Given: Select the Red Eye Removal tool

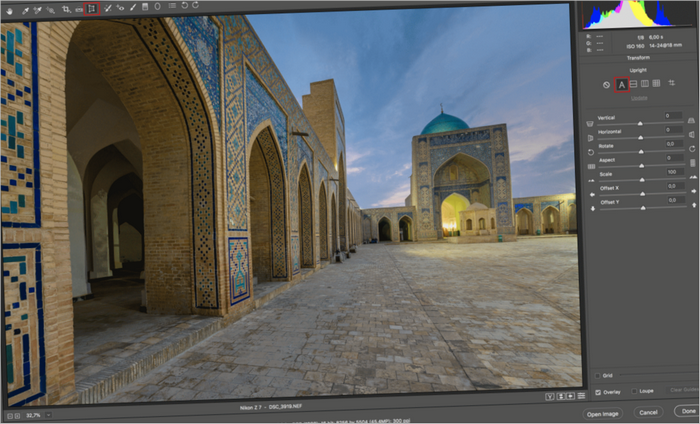Looking at the screenshot, I should click(120, 8).
